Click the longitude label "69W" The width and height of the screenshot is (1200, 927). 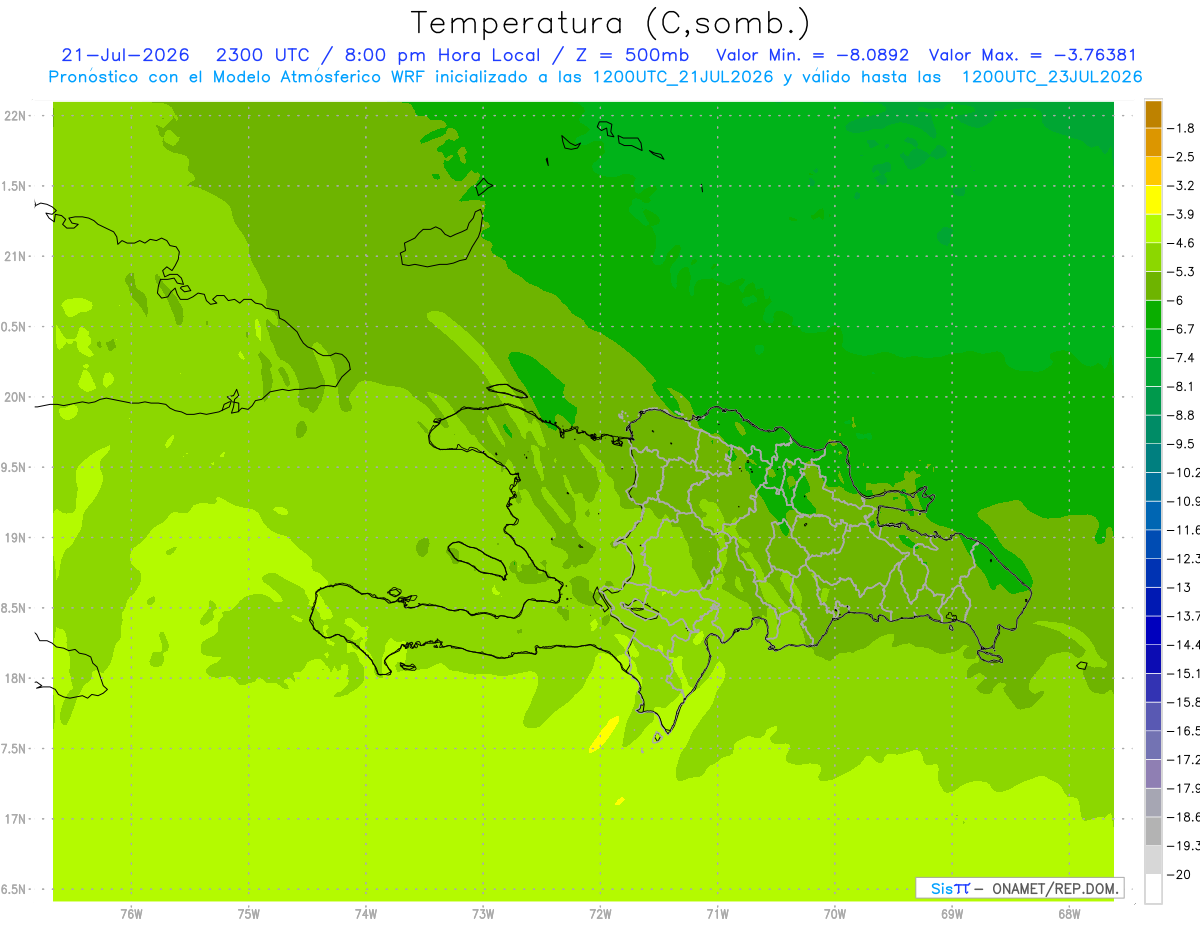click(952, 913)
